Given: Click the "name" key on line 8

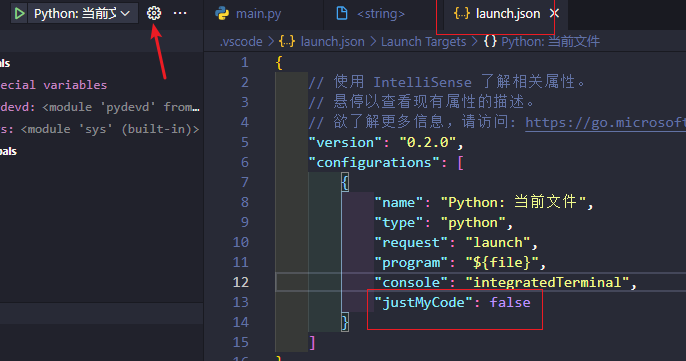Looking at the screenshot, I should pos(399,203).
